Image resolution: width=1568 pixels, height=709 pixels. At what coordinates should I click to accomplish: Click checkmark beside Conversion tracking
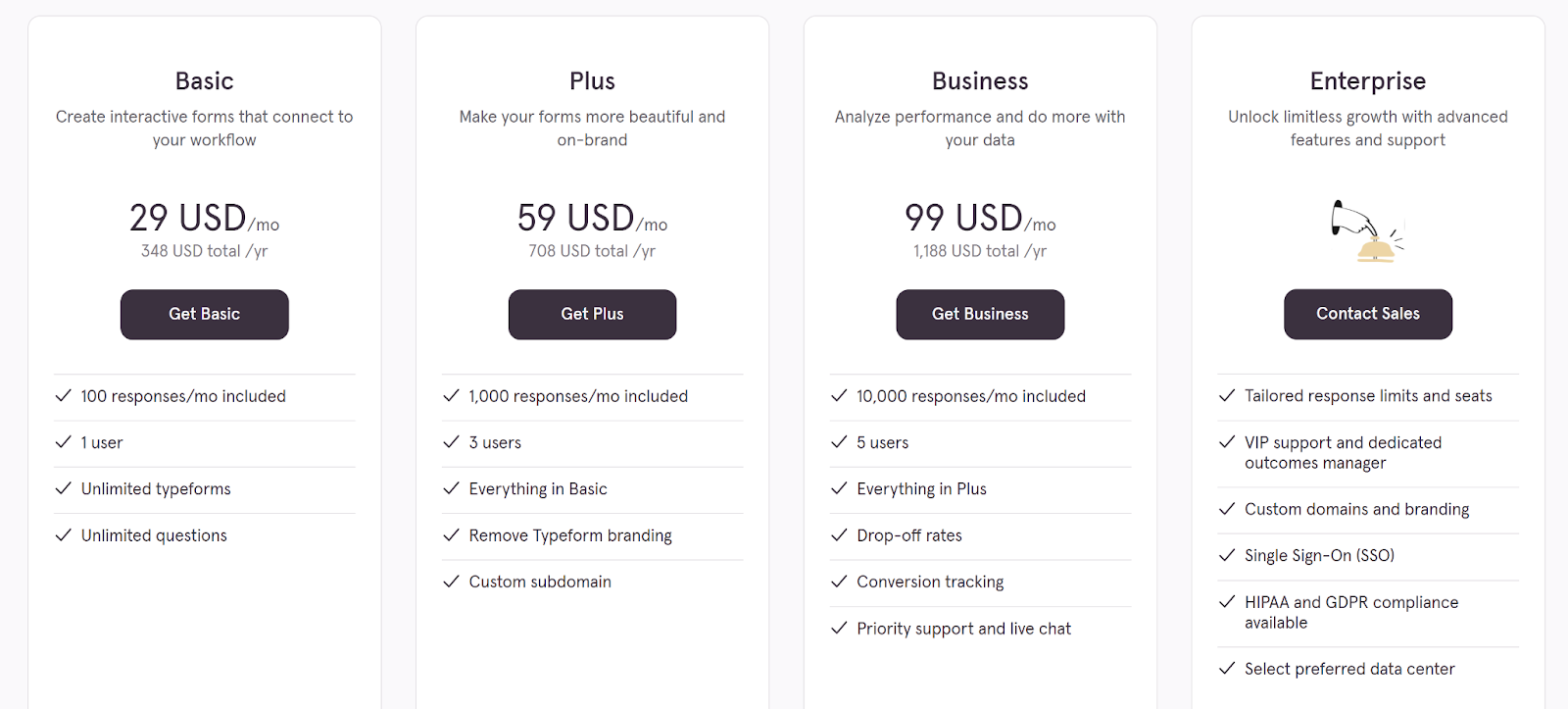pyautogui.click(x=840, y=582)
